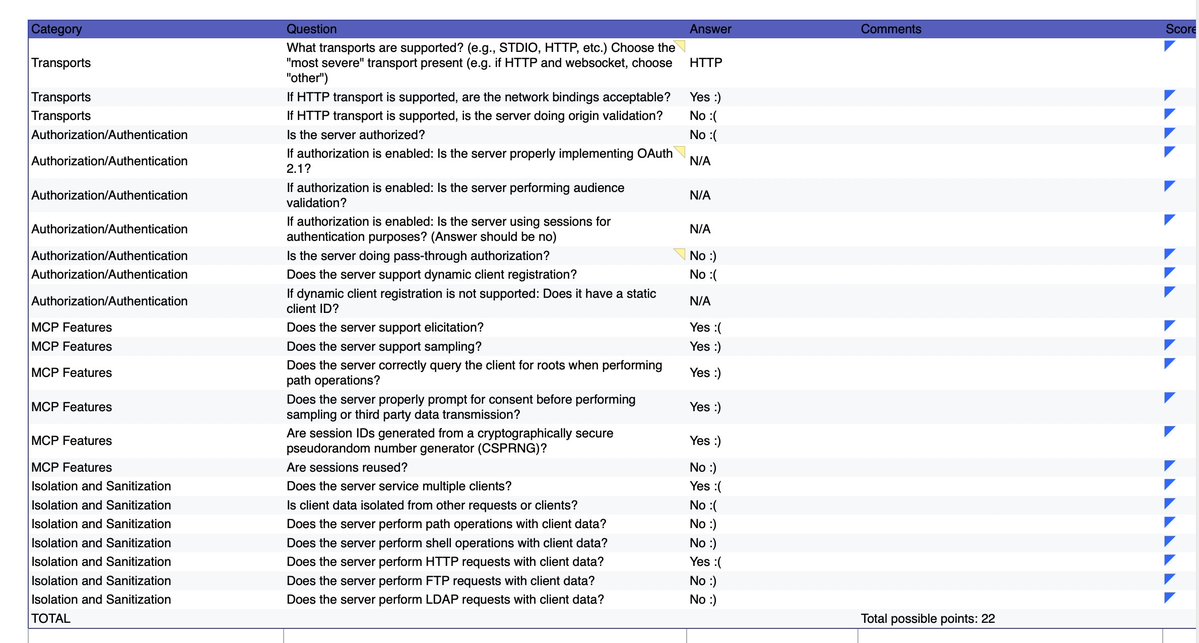This screenshot has height=643, width=1199.
Task: Select the 'Yes :(' answer for HTTP requests with client data
Action: click(705, 561)
